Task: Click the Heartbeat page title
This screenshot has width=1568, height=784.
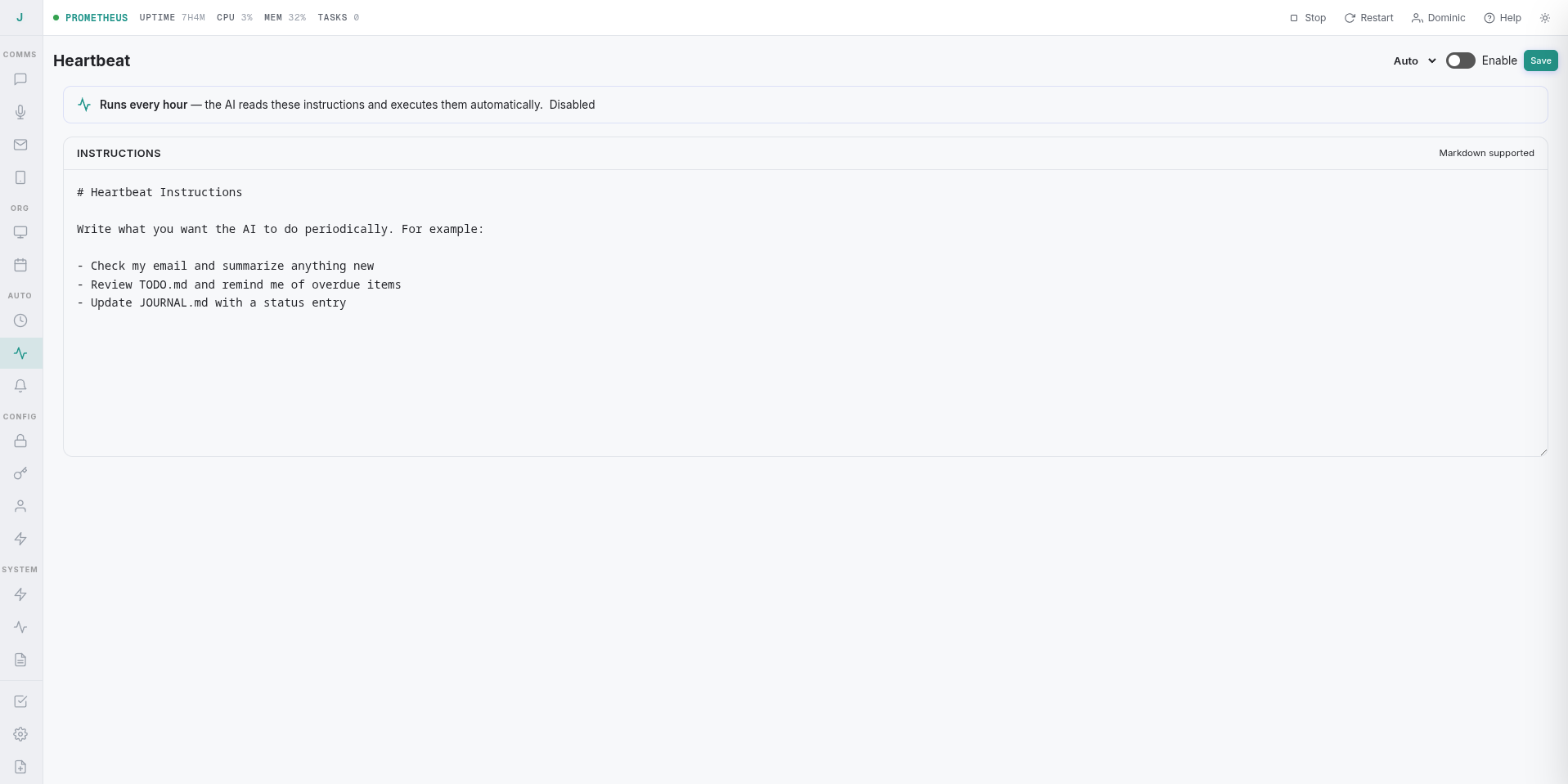Action: pos(92,60)
